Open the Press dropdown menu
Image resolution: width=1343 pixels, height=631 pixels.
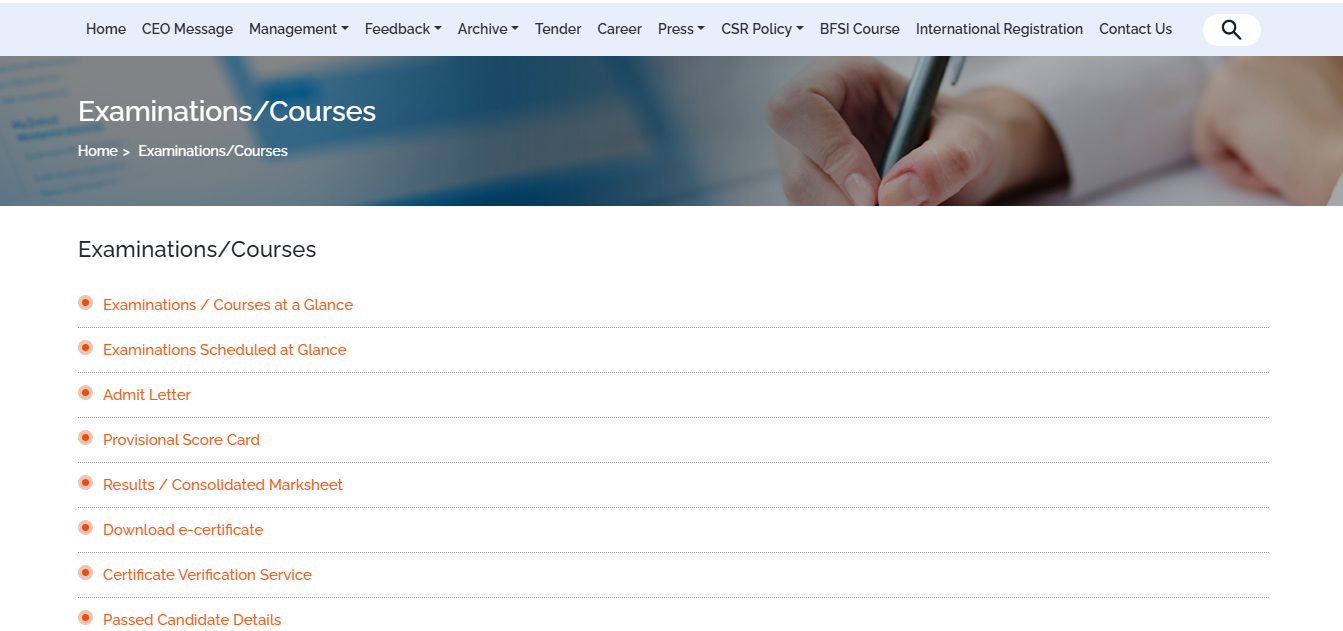click(x=680, y=29)
